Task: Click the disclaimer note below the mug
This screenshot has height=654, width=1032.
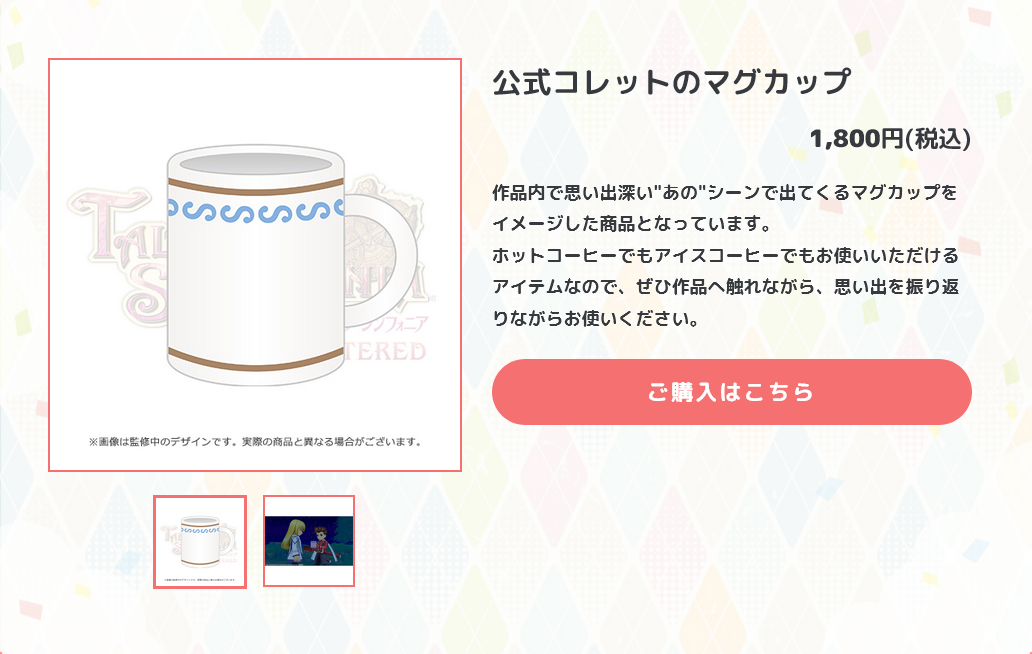Action: pos(255,441)
